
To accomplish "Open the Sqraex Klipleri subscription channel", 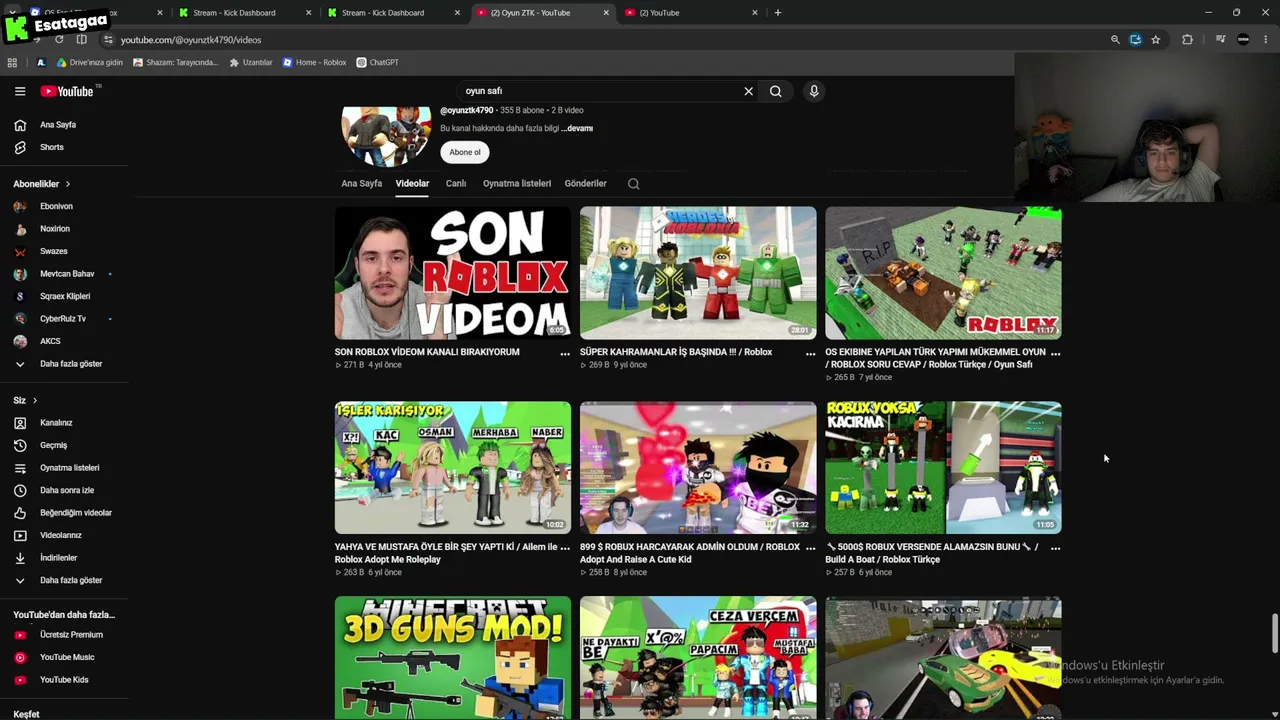I will click(x=66, y=296).
